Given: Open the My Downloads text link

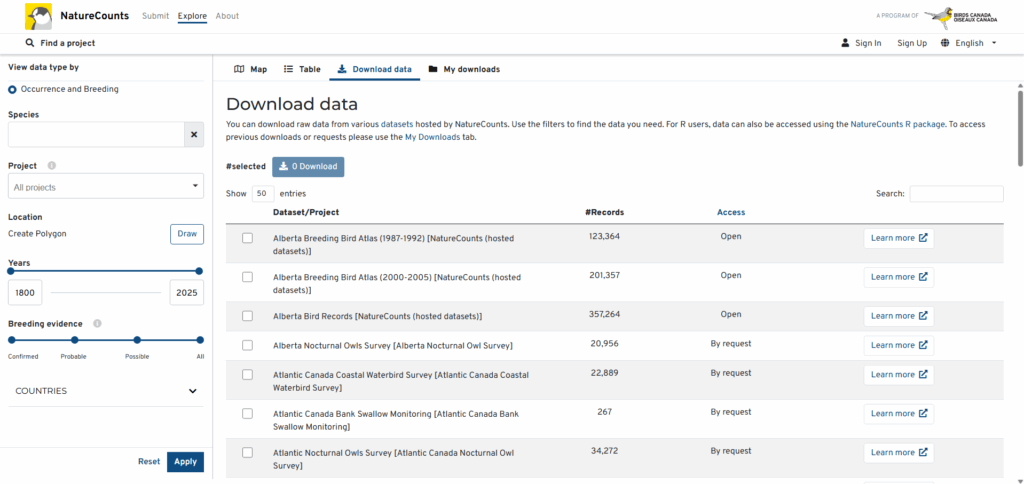Looking at the screenshot, I should click(432, 138).
